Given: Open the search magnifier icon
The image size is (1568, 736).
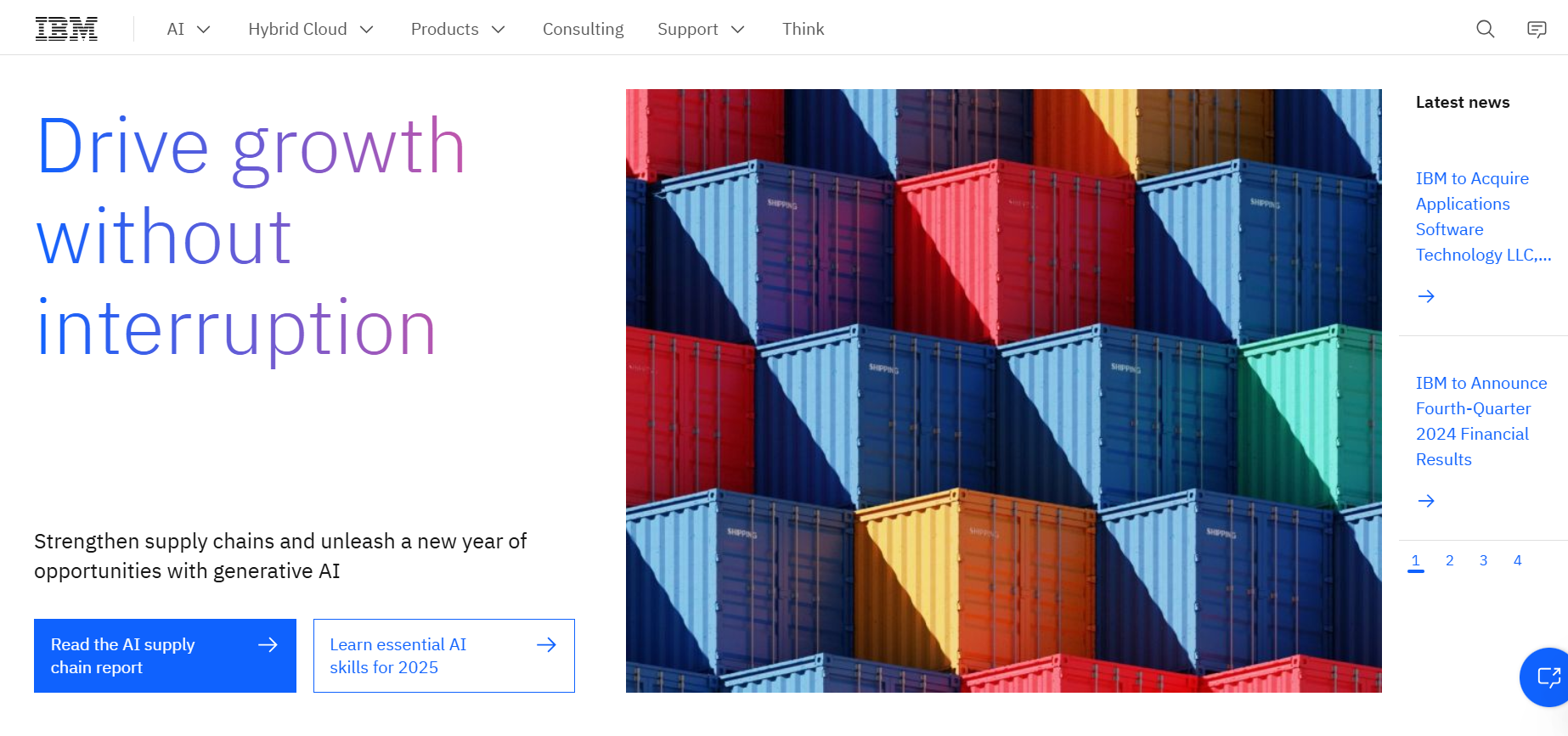Looking at the screenshot, I should tap(1485, 29).
